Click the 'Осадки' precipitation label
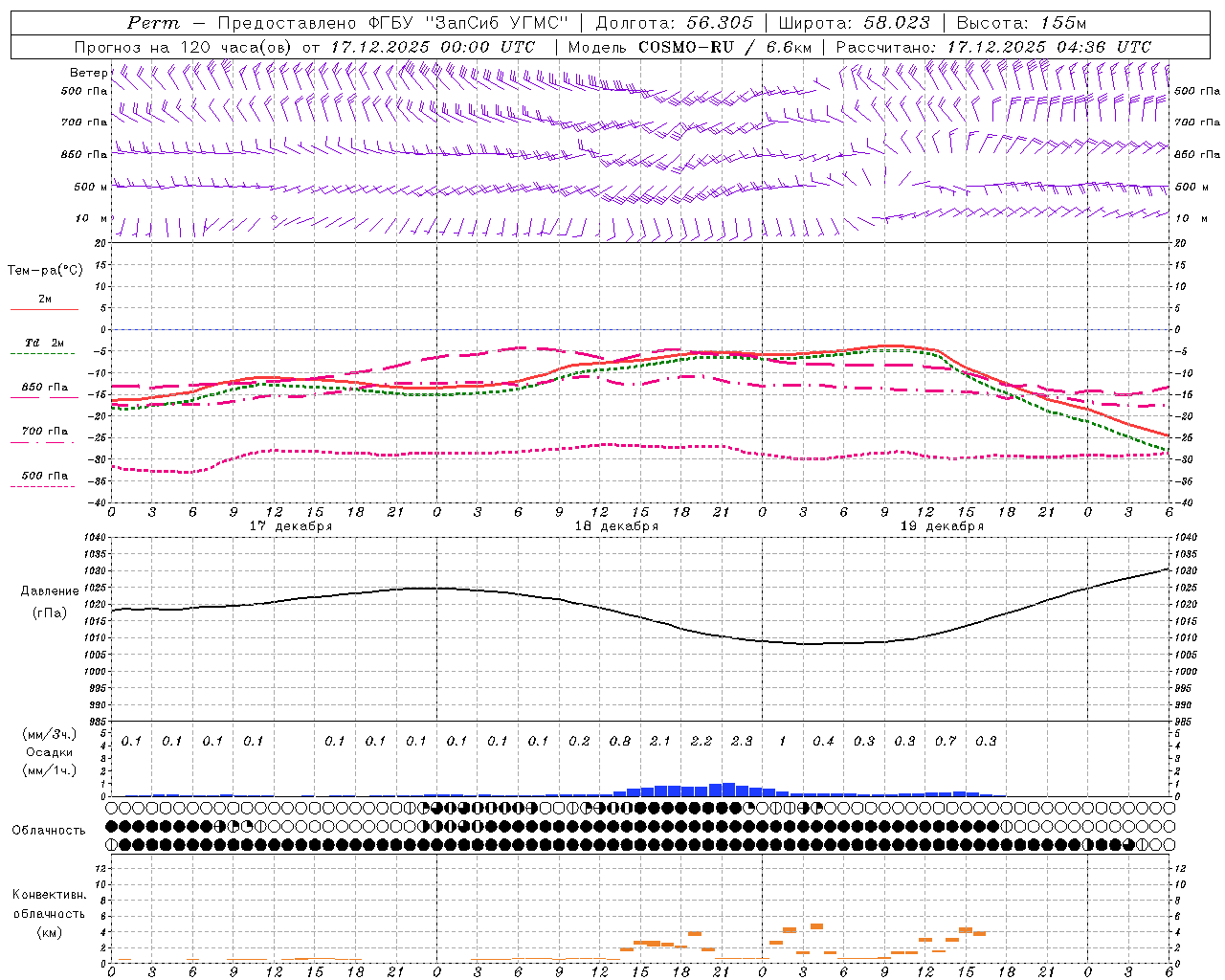 pyautogui.click(x=49, y=752)
